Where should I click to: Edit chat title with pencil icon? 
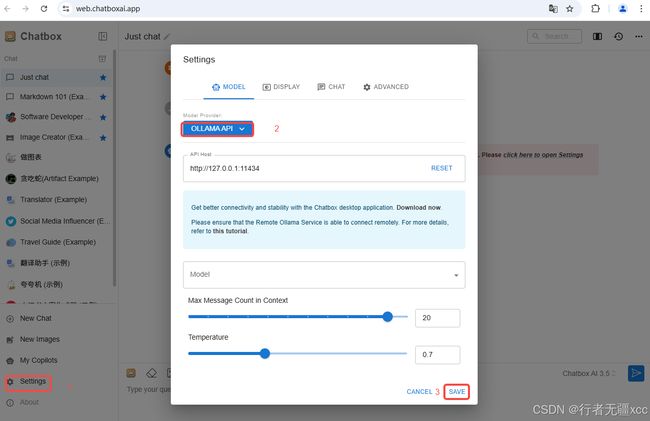[x=167, y=36]
